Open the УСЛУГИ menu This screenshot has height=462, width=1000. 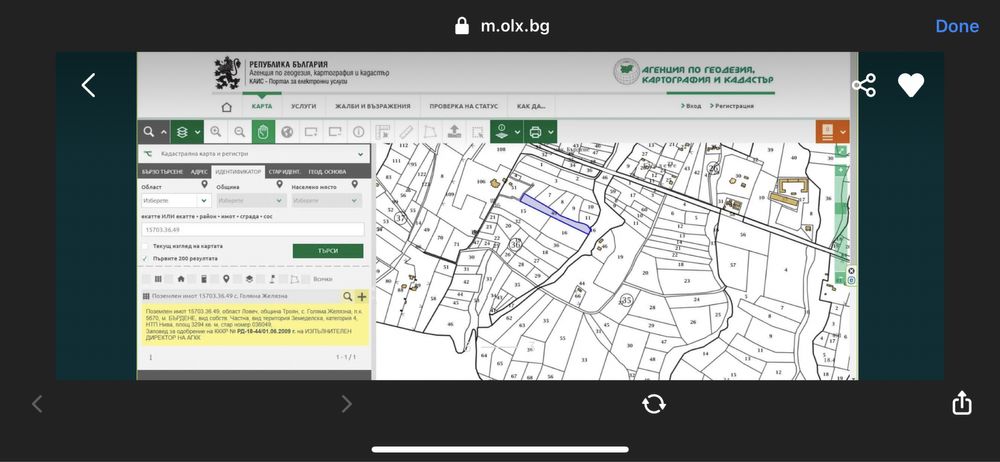click(x=304, y=107)
